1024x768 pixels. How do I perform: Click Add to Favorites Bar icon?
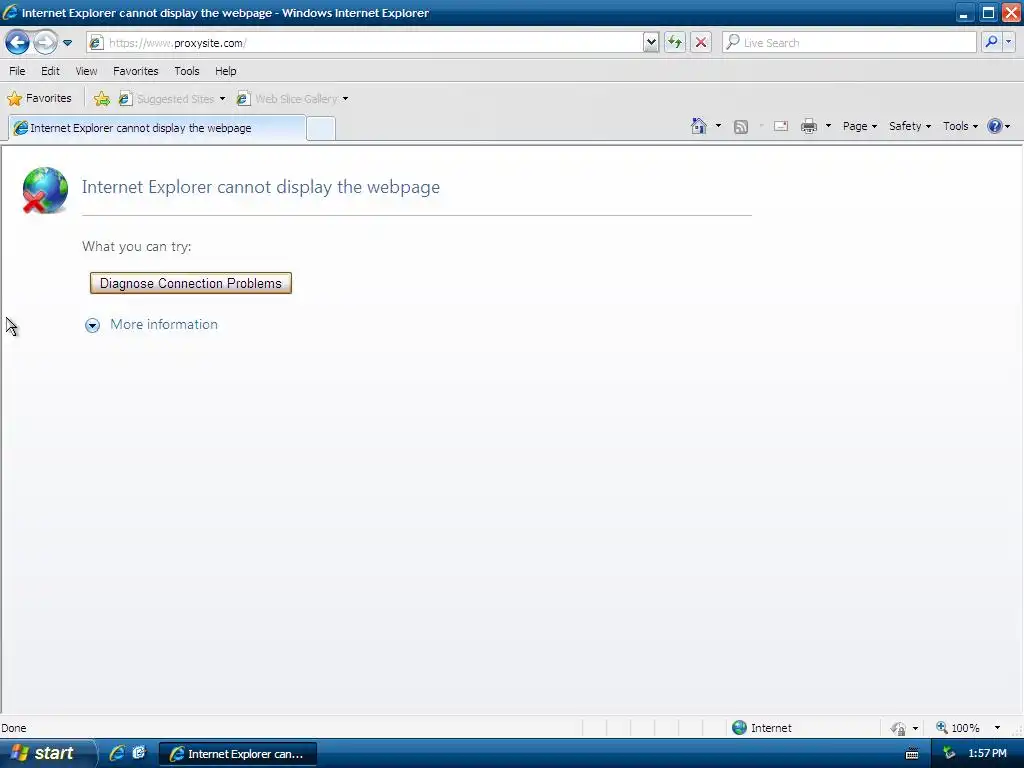tap(102, 99)
